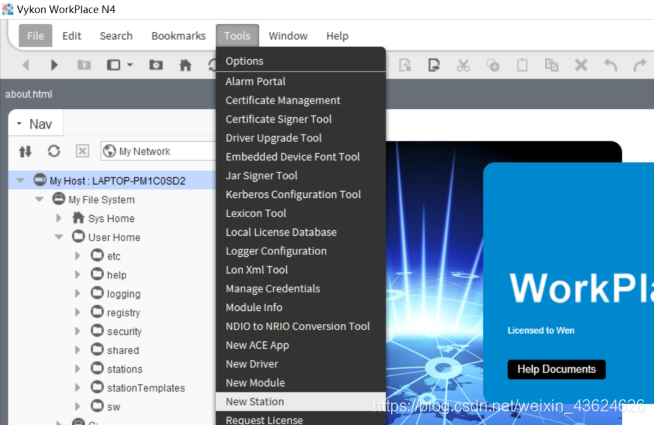Choose Embedded Device Font Tool
Viewport: 655px width, 425px height.
(x=301, y=156)
